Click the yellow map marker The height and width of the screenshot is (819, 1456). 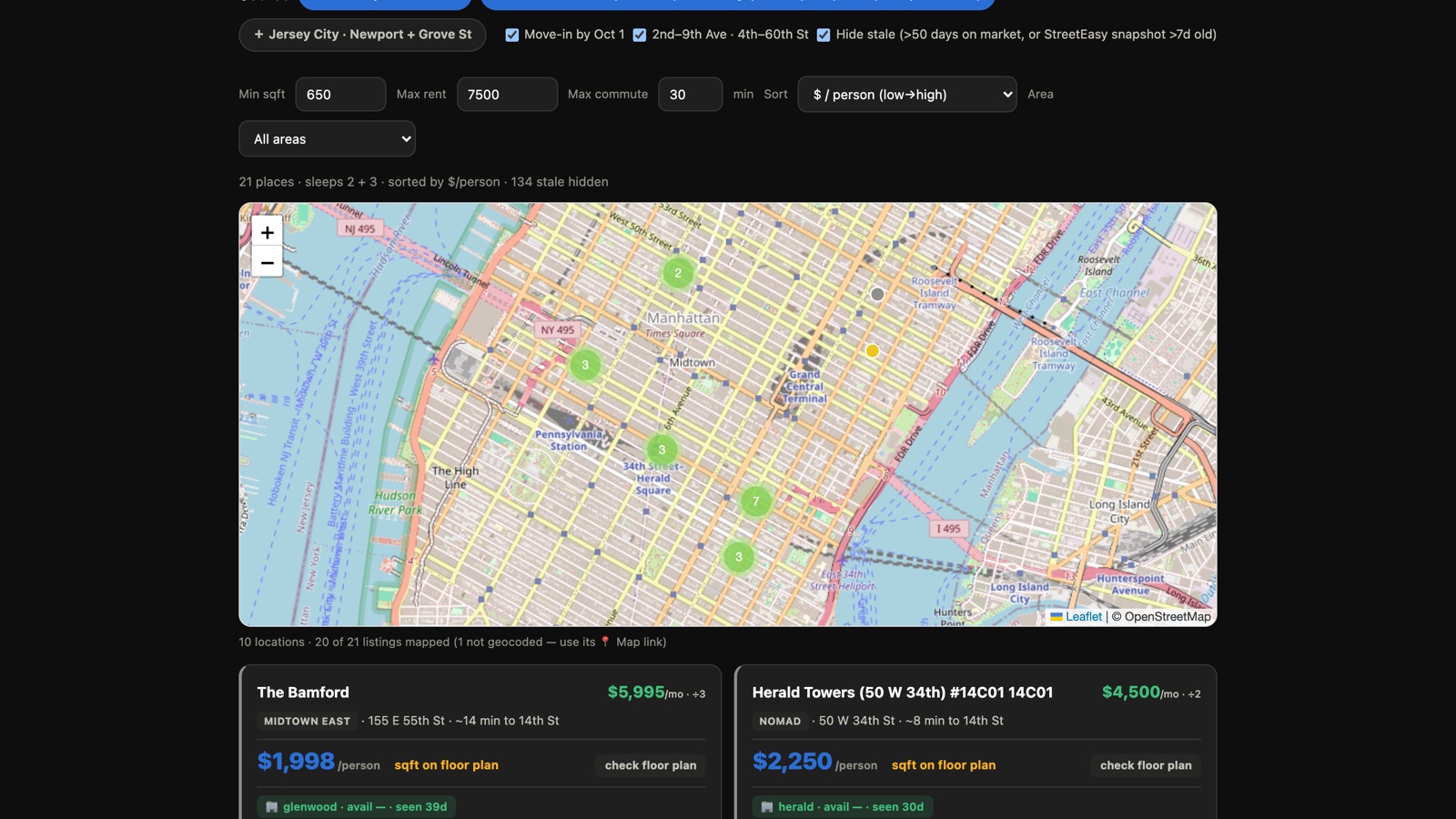coord(872,350)
